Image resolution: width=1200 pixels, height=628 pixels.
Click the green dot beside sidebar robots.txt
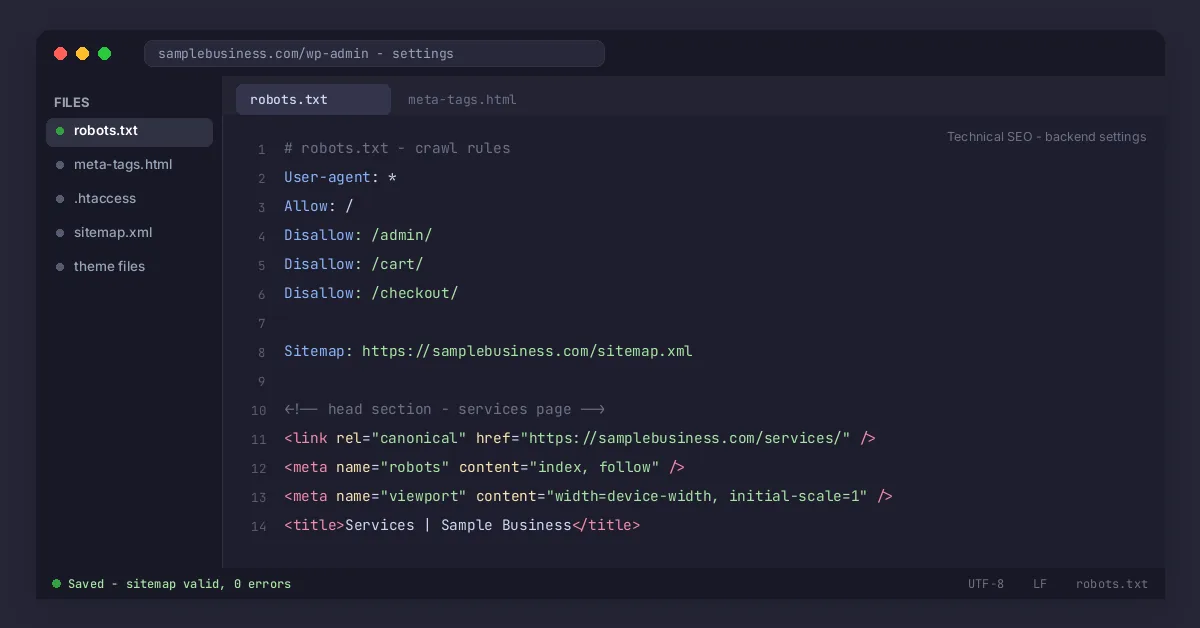(60, 131)
